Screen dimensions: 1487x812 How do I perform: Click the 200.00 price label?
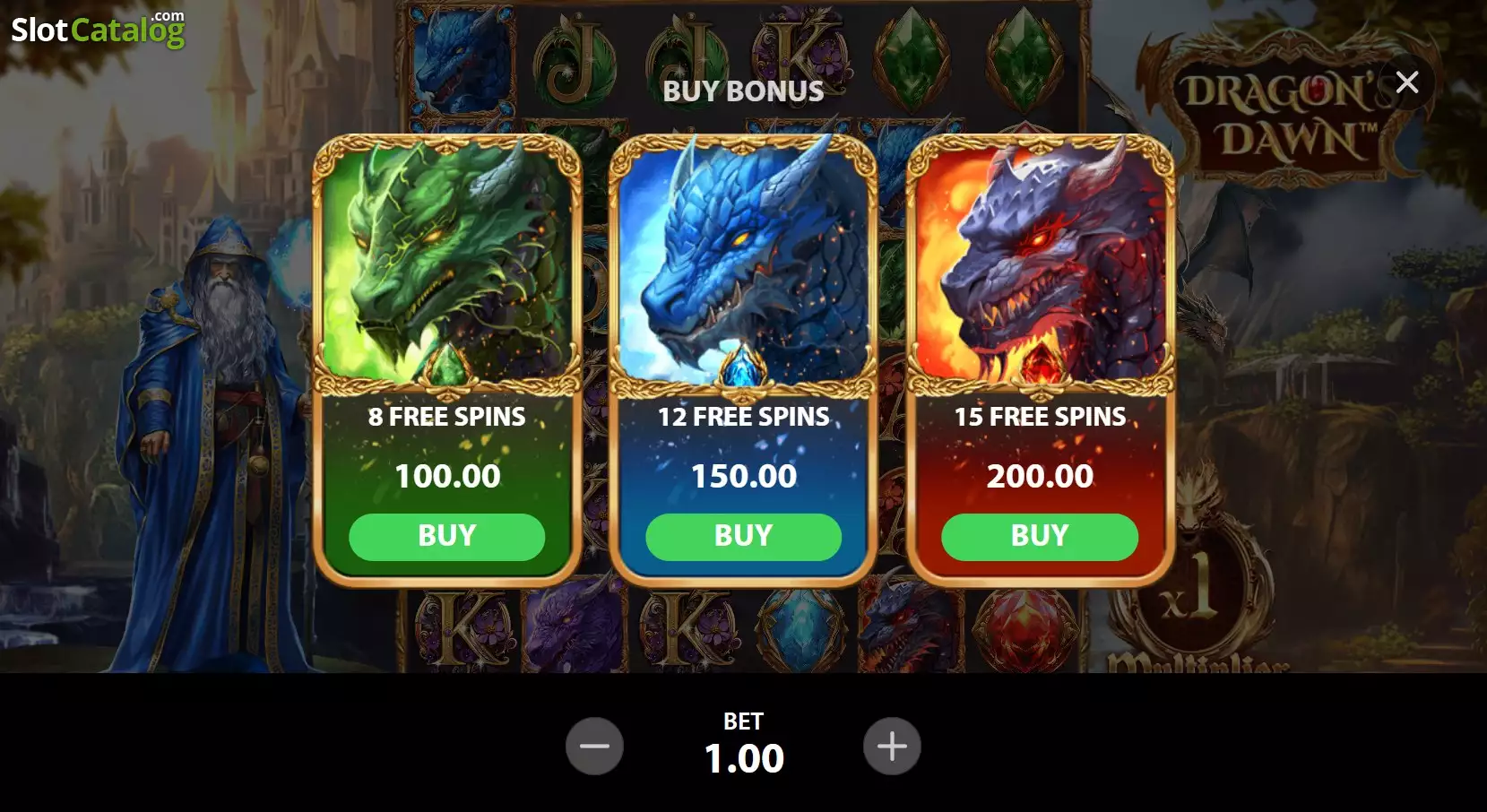pos(1040,476)
